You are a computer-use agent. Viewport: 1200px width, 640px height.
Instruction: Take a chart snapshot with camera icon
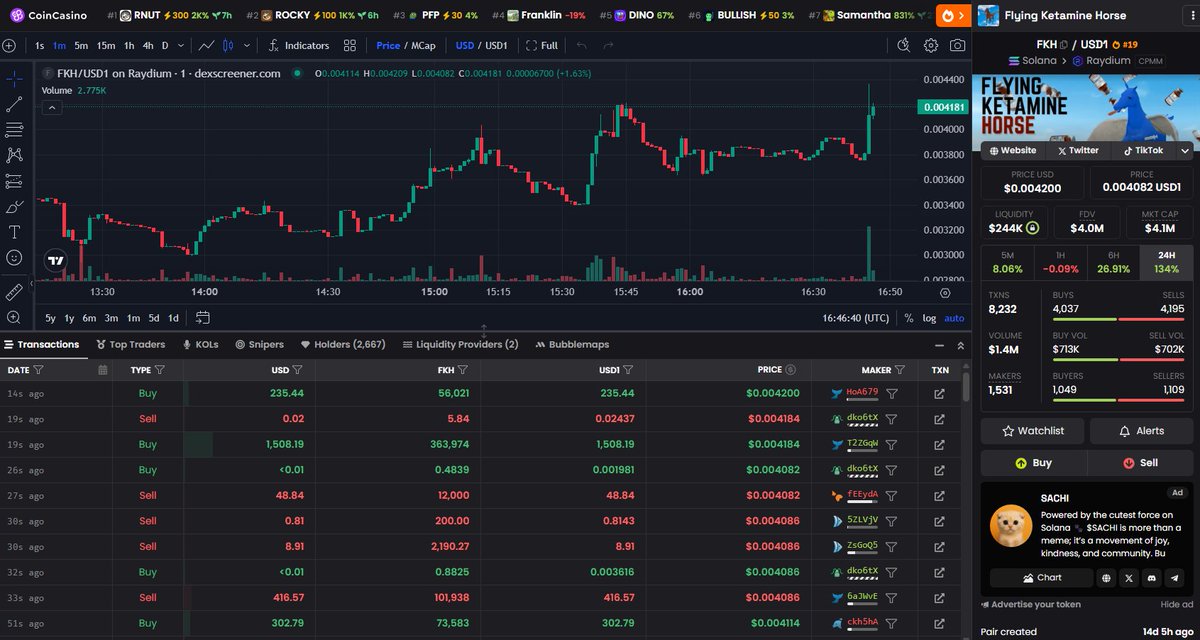click(x=958, y=45)
